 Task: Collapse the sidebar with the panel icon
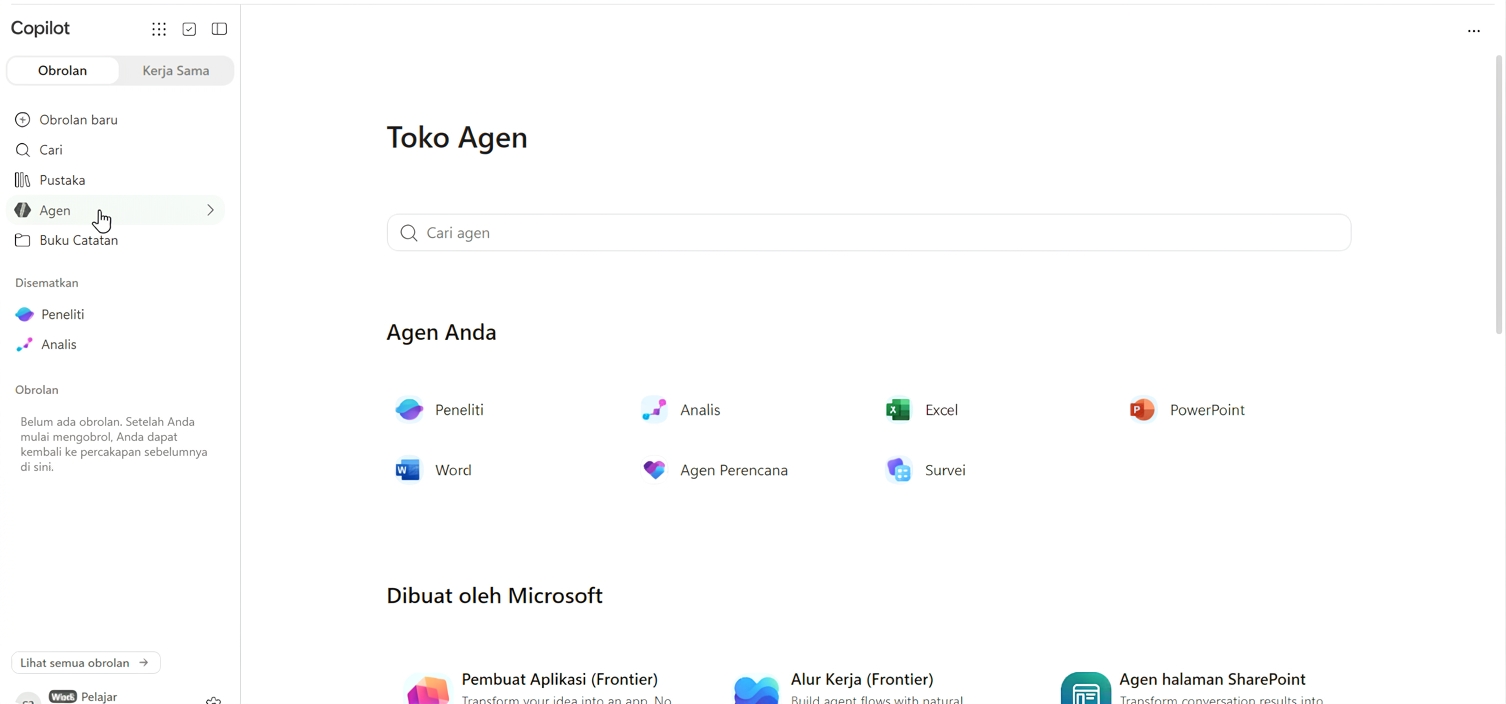pyautogui.click(x=220, y=29)
